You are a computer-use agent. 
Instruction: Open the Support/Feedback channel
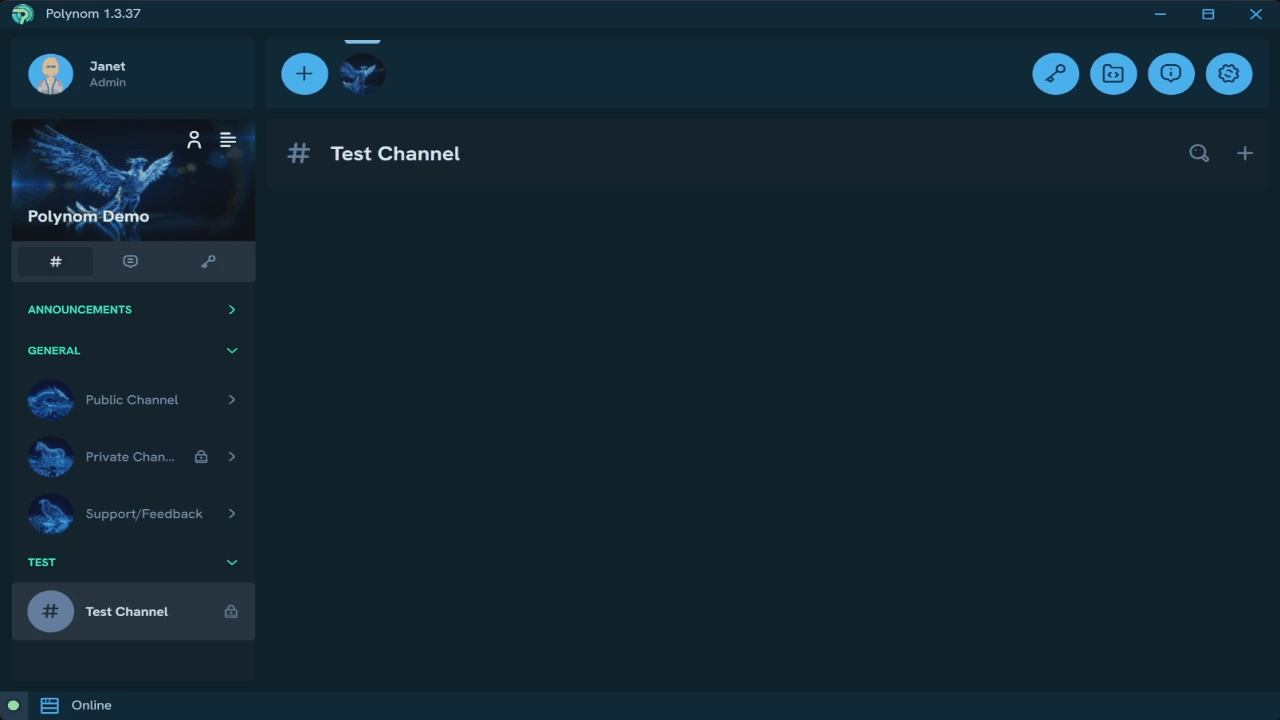[144, 513]
